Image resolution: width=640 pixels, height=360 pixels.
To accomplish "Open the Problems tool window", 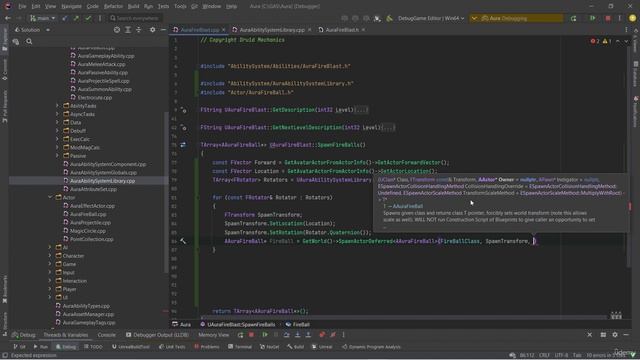I will pyautogui.click(x=207, y=347).
